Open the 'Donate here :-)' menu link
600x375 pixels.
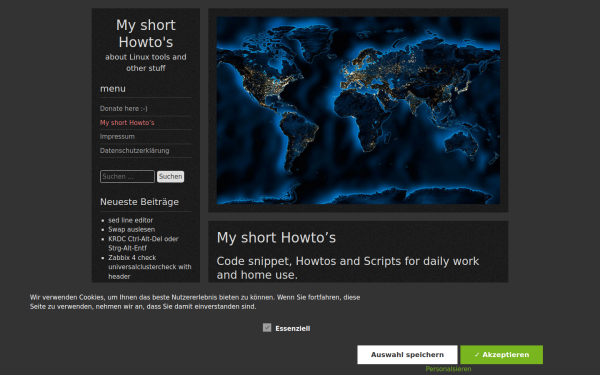click(124, 109)
